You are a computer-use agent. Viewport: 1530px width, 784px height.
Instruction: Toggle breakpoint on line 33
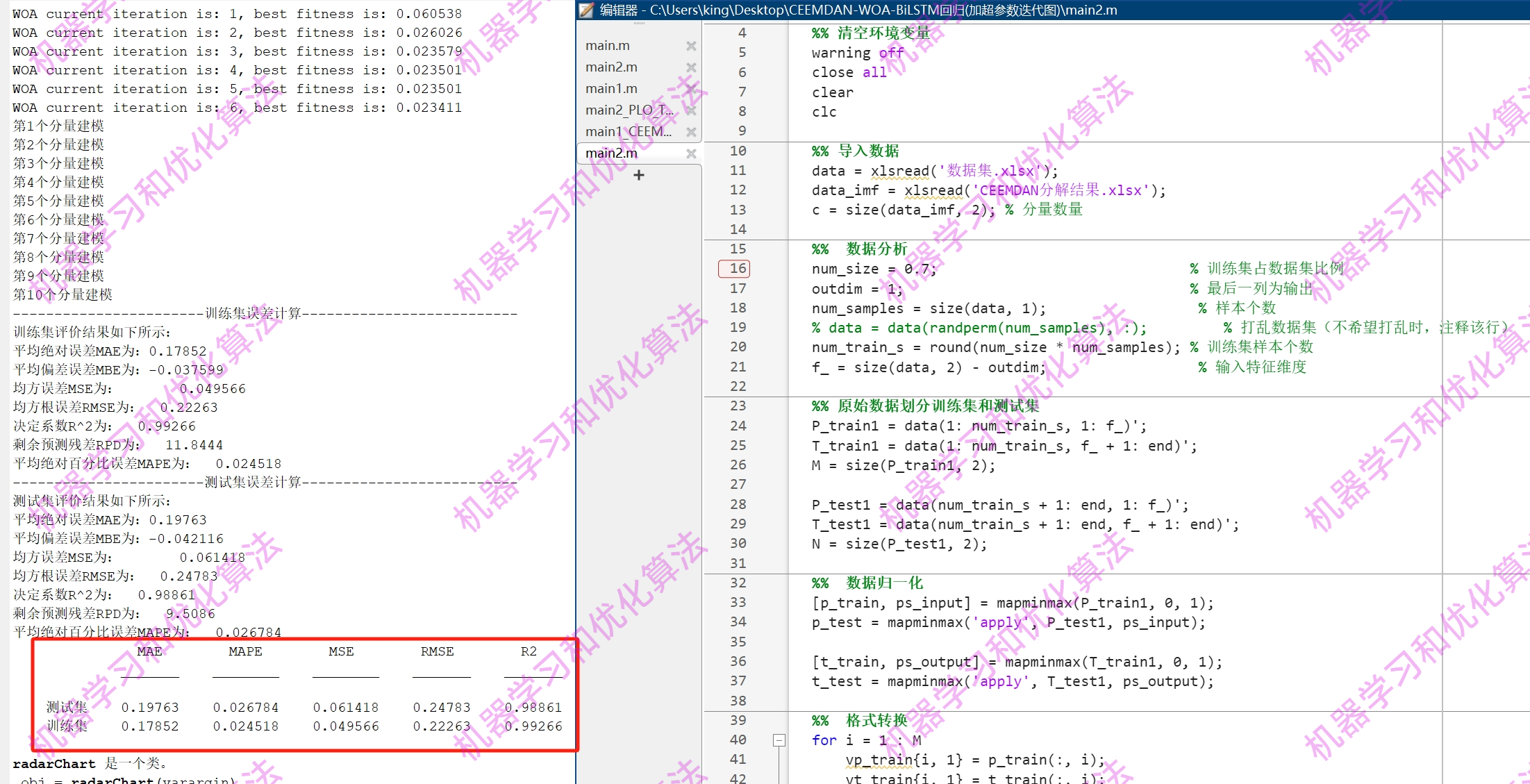pyautogui.click(x=738, y=603)
